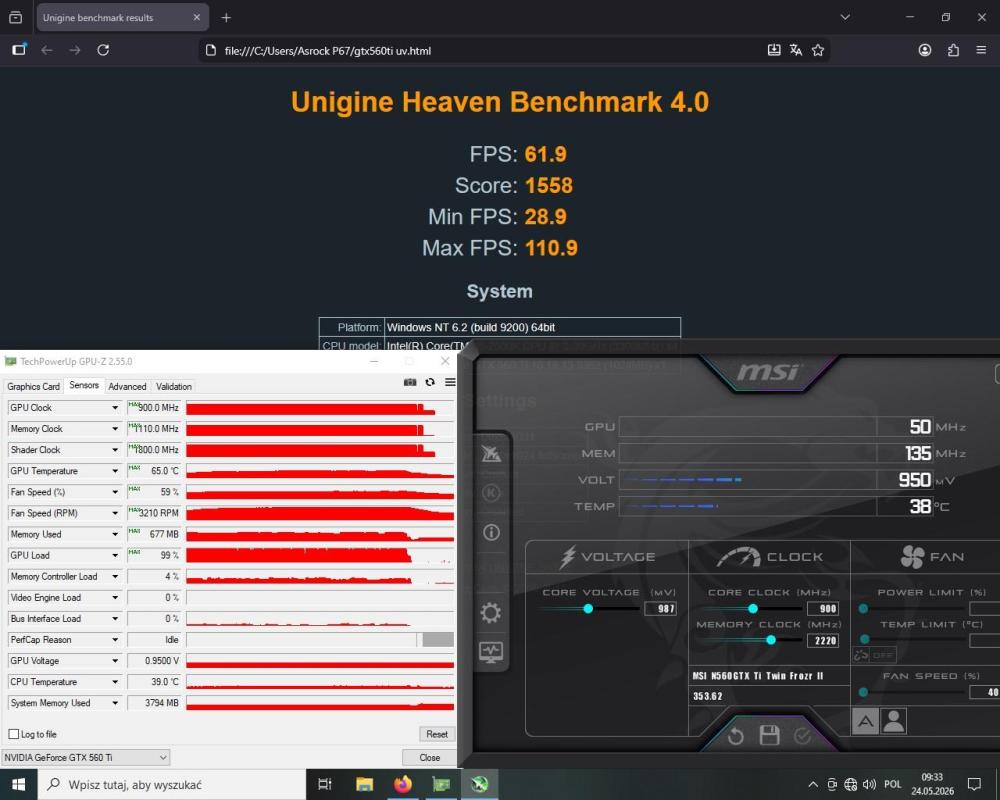Screen dimensions: 1000x800
Task: Save the Afterburner profile with the floppy icon
Action: (x=769, y=735)
